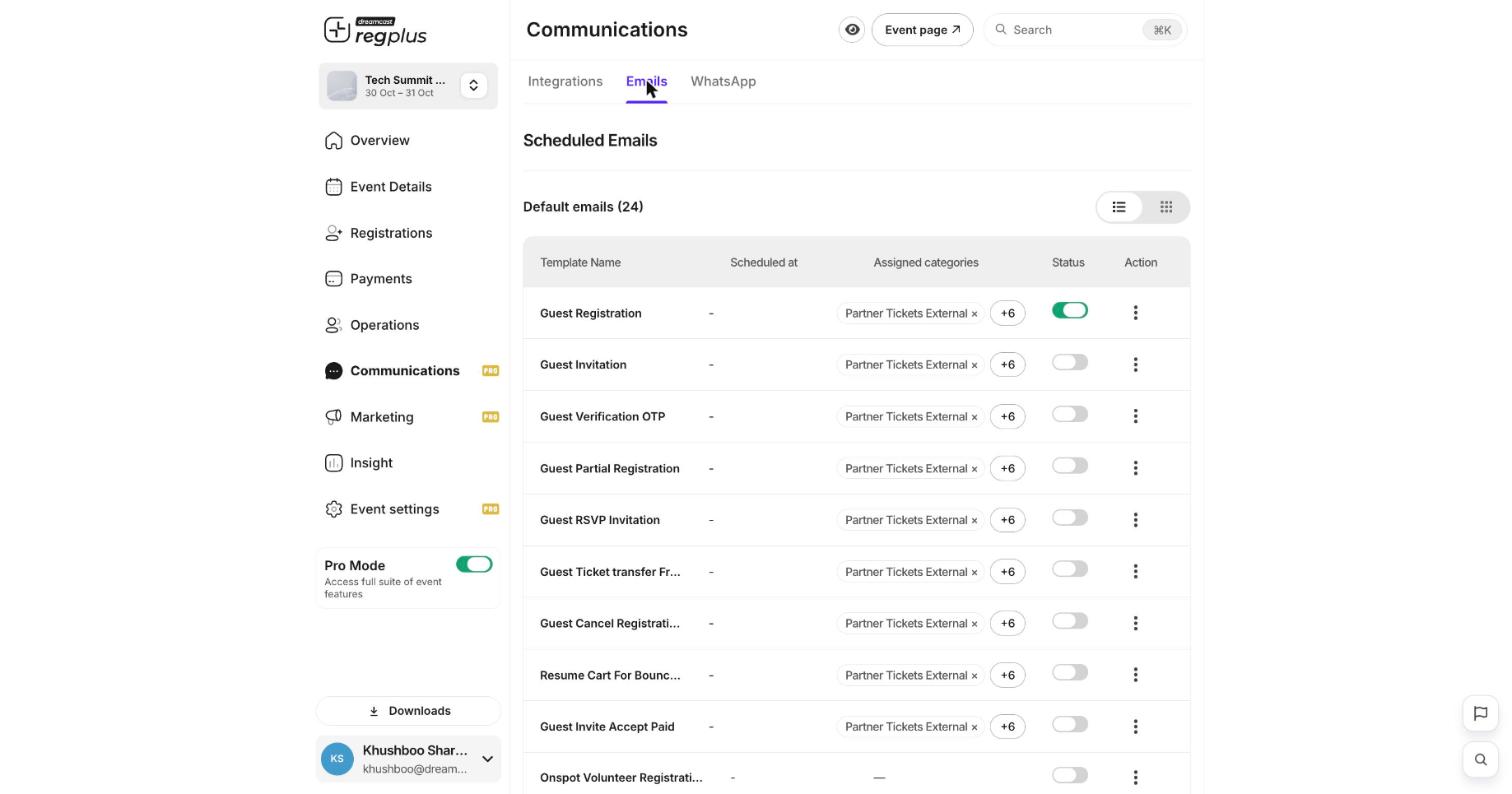This screenshot has width=1512, height=794.
Task: Click Guest Ticket transfer template name
Action: pos(610,572)
